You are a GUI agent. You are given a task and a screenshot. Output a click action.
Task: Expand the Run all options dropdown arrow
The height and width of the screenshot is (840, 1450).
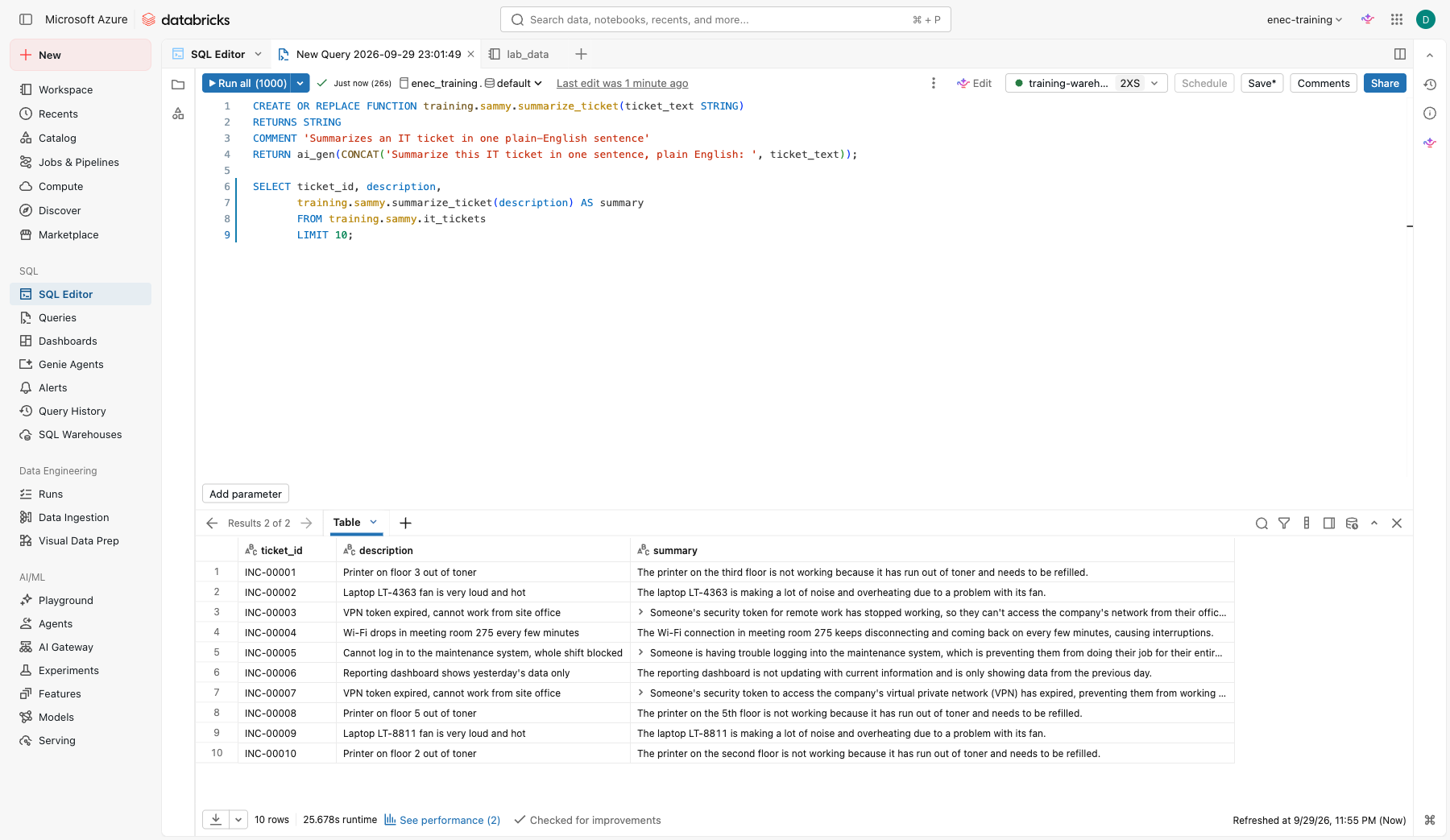pyautogui.click(x=300, y=83)
